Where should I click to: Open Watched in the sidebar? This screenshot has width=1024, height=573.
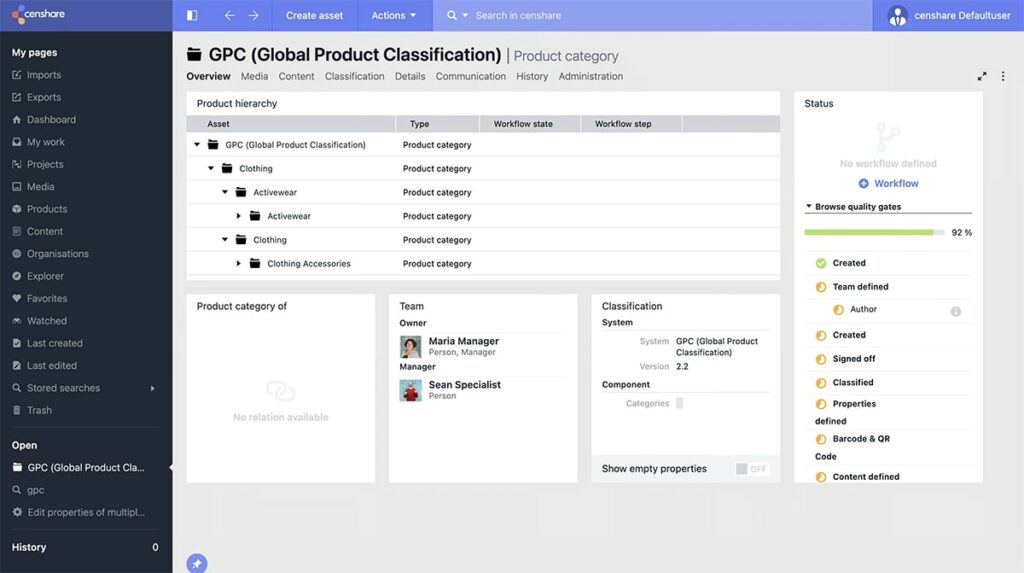[x=46, y=321]
